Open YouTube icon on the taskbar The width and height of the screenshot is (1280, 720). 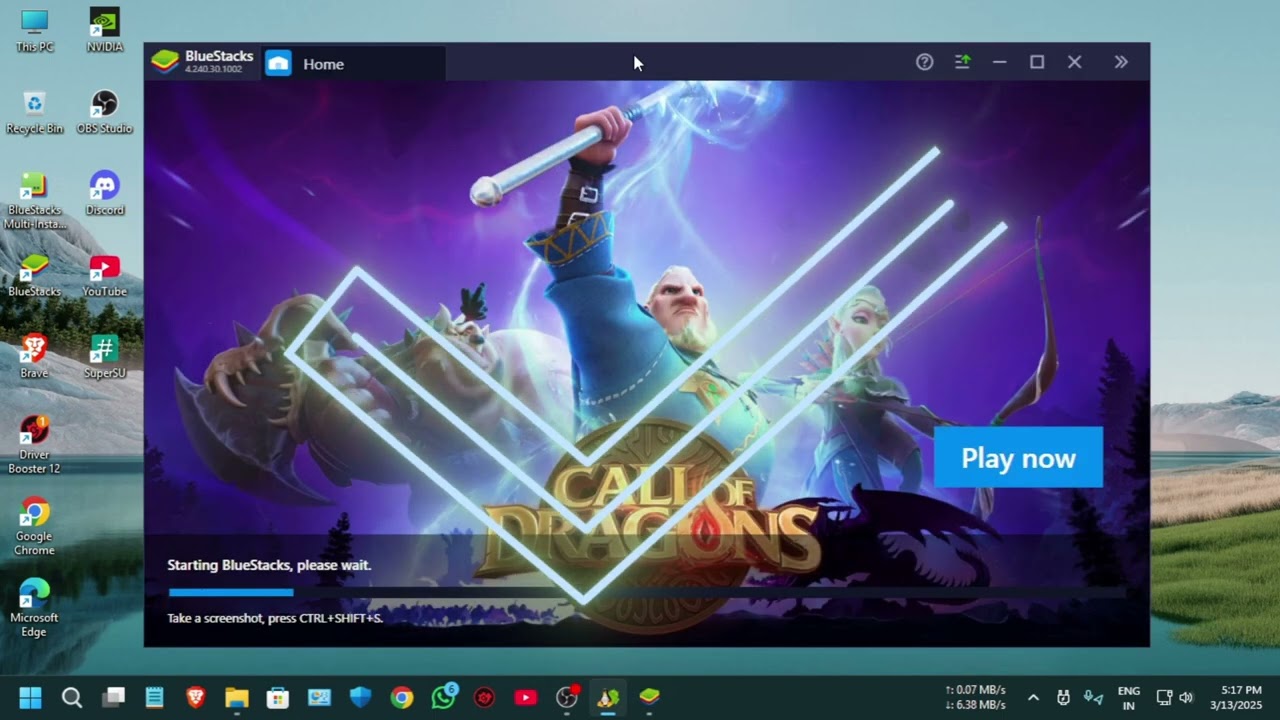click(526, 697)
